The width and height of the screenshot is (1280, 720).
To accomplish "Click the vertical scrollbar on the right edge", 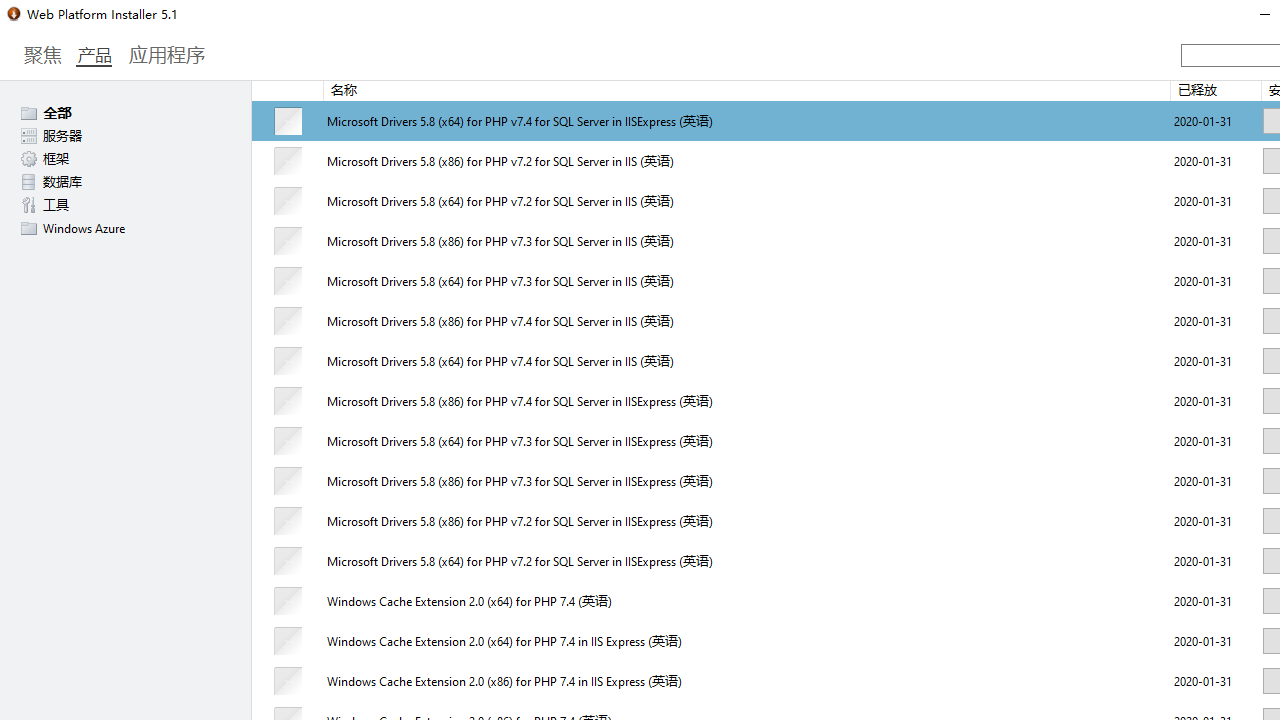I will (1276, 400).
